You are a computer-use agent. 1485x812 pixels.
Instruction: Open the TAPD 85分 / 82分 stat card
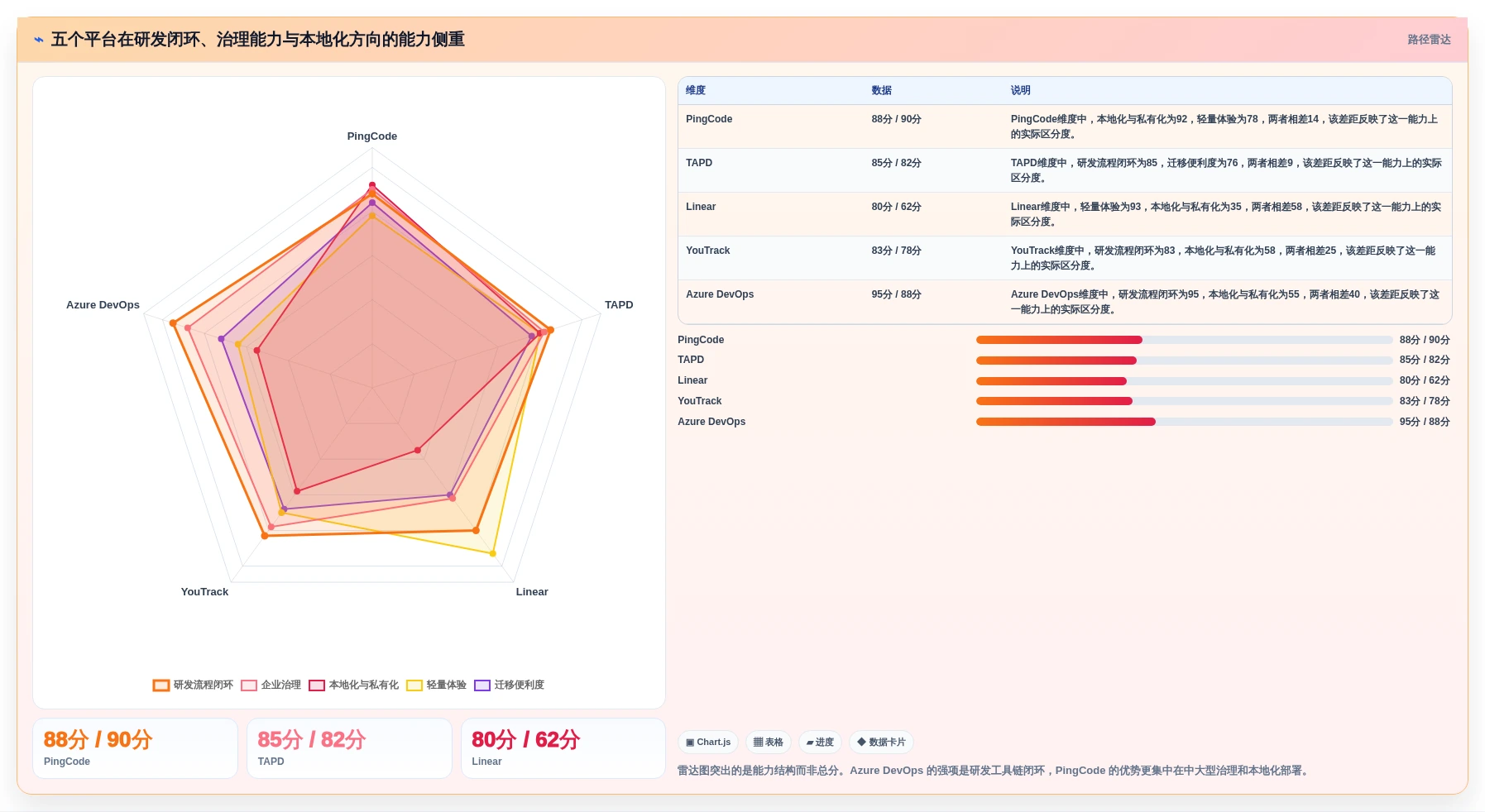(x=349, y=748)
